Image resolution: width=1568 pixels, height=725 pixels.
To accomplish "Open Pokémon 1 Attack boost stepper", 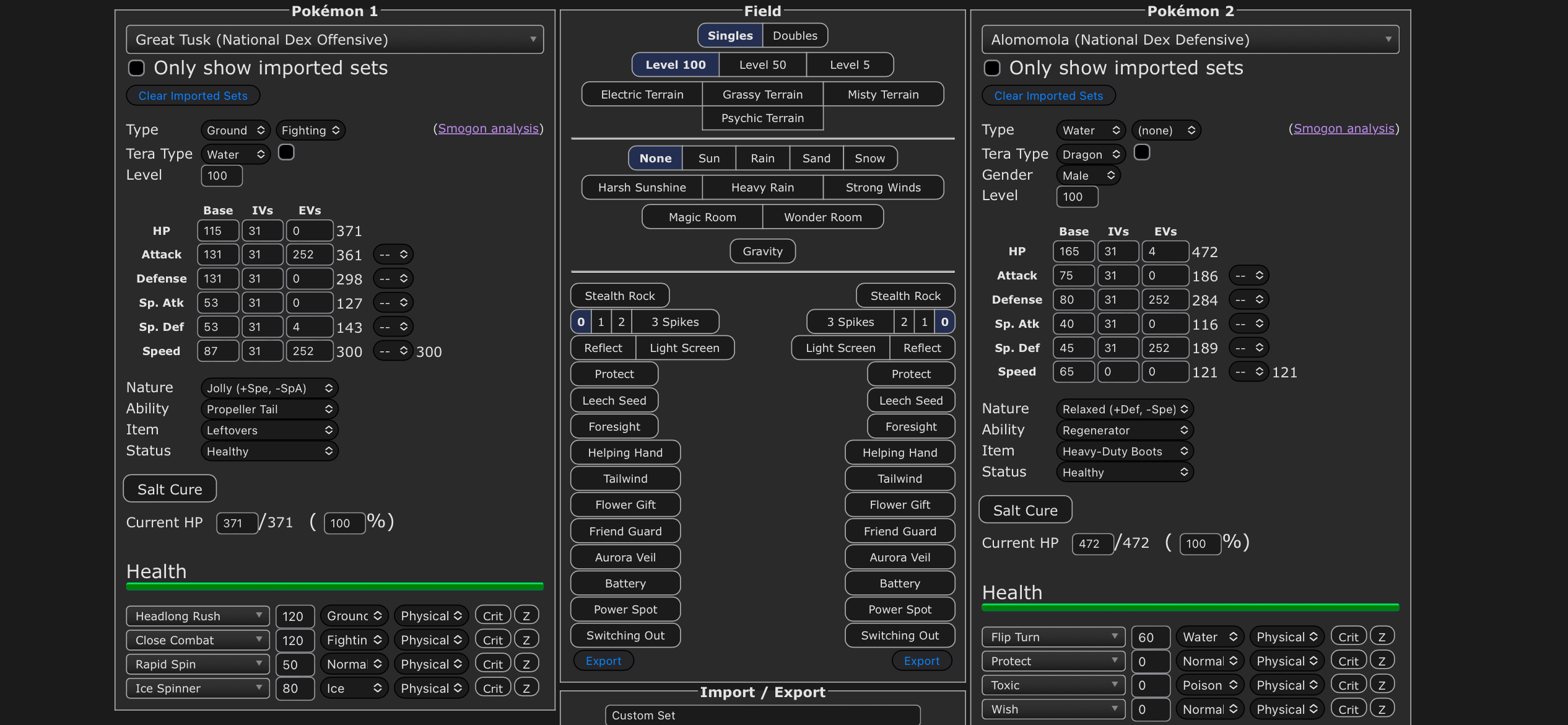I will (x=393, y=254).
